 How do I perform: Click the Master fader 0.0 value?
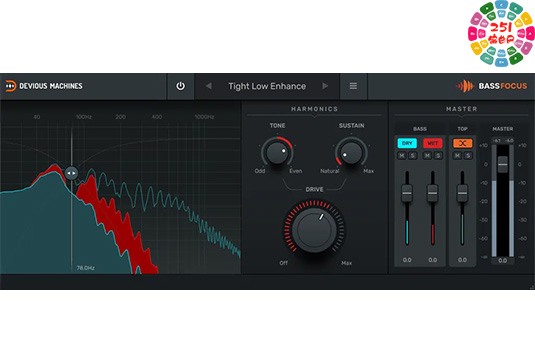tap(503, 261)
